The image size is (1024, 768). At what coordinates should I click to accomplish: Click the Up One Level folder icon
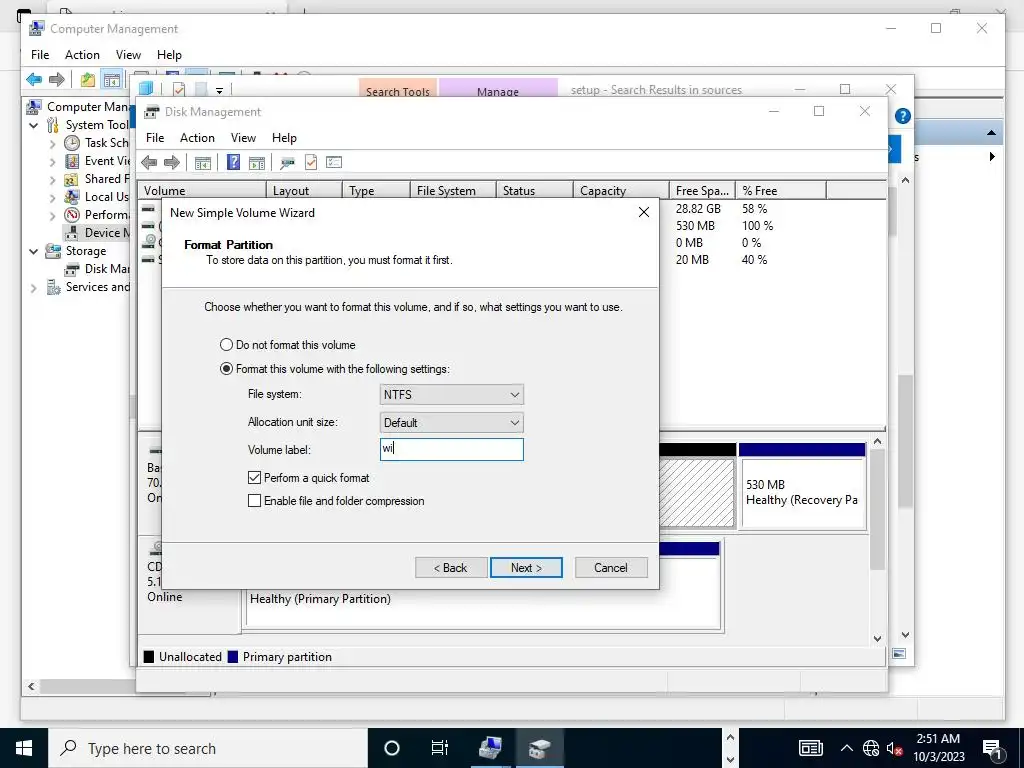tap(88, 80)
